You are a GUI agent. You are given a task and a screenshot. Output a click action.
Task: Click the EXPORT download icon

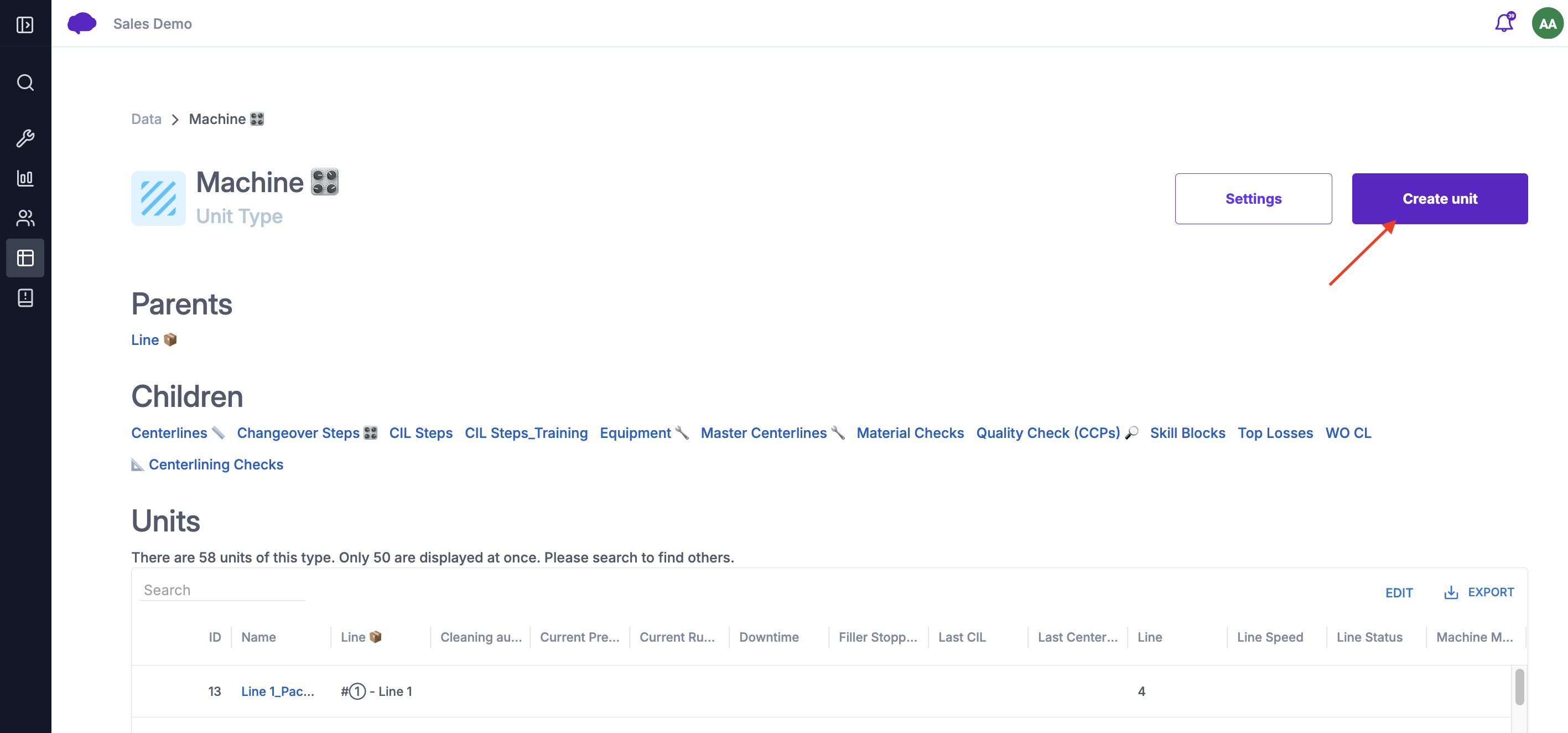pos(1451,592)
